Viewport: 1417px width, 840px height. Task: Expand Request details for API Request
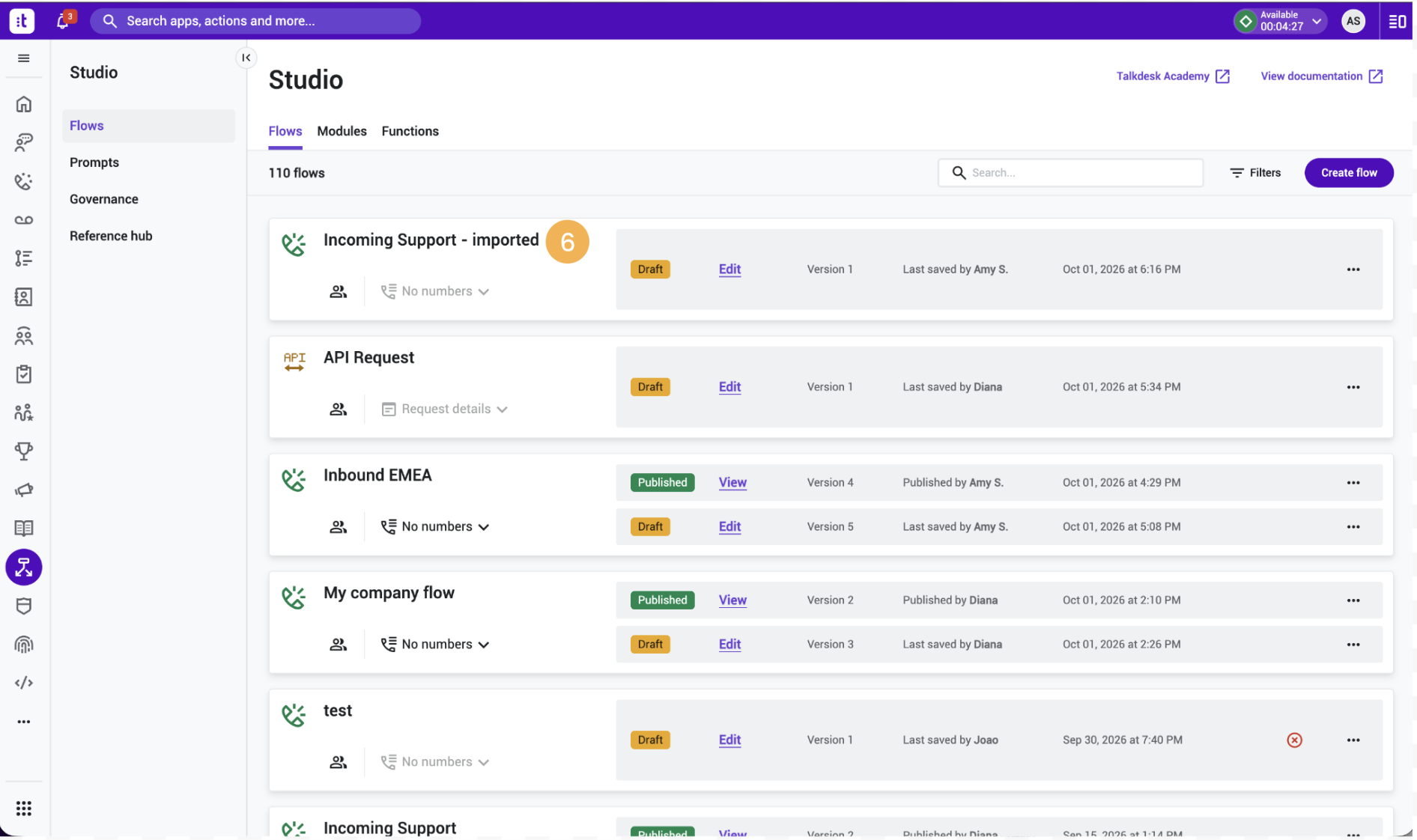(x=445, y=409)
